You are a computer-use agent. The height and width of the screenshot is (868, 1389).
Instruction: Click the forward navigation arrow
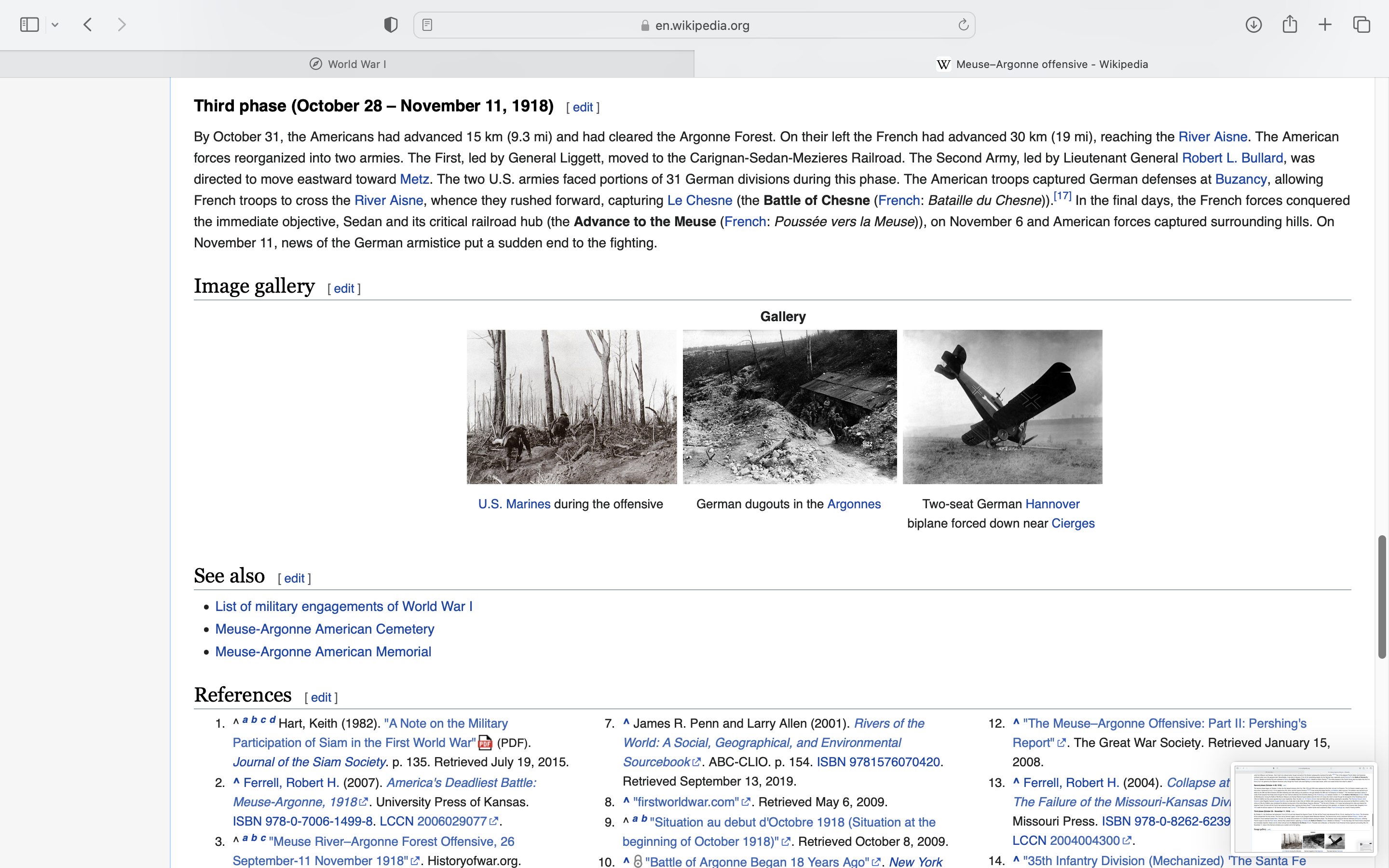point(122,25)
